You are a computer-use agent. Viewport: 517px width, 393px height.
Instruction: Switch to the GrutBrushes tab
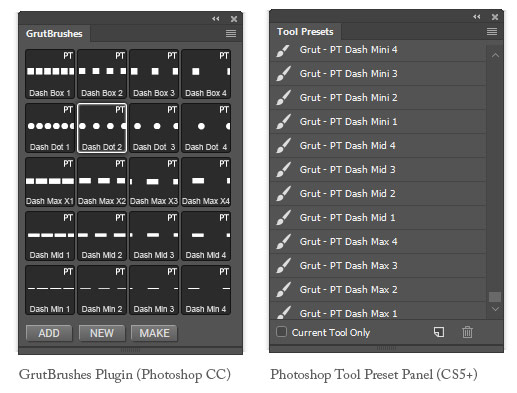(x=54, y=34)
